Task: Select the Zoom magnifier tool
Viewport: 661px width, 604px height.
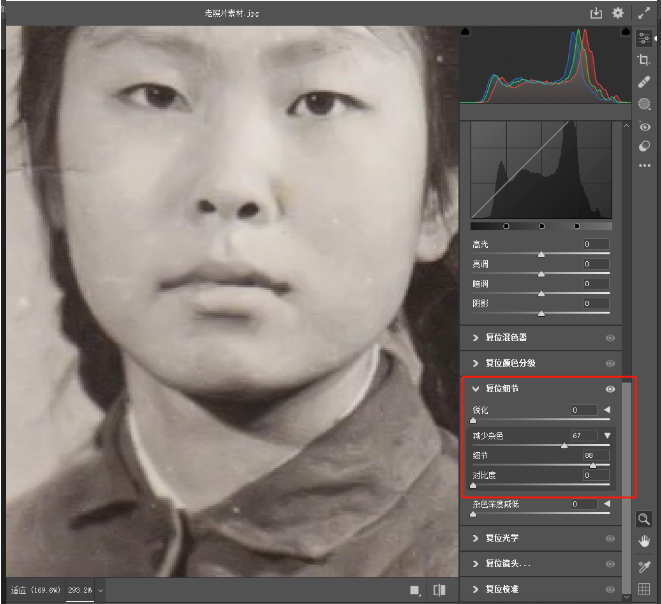Action: 644,519
